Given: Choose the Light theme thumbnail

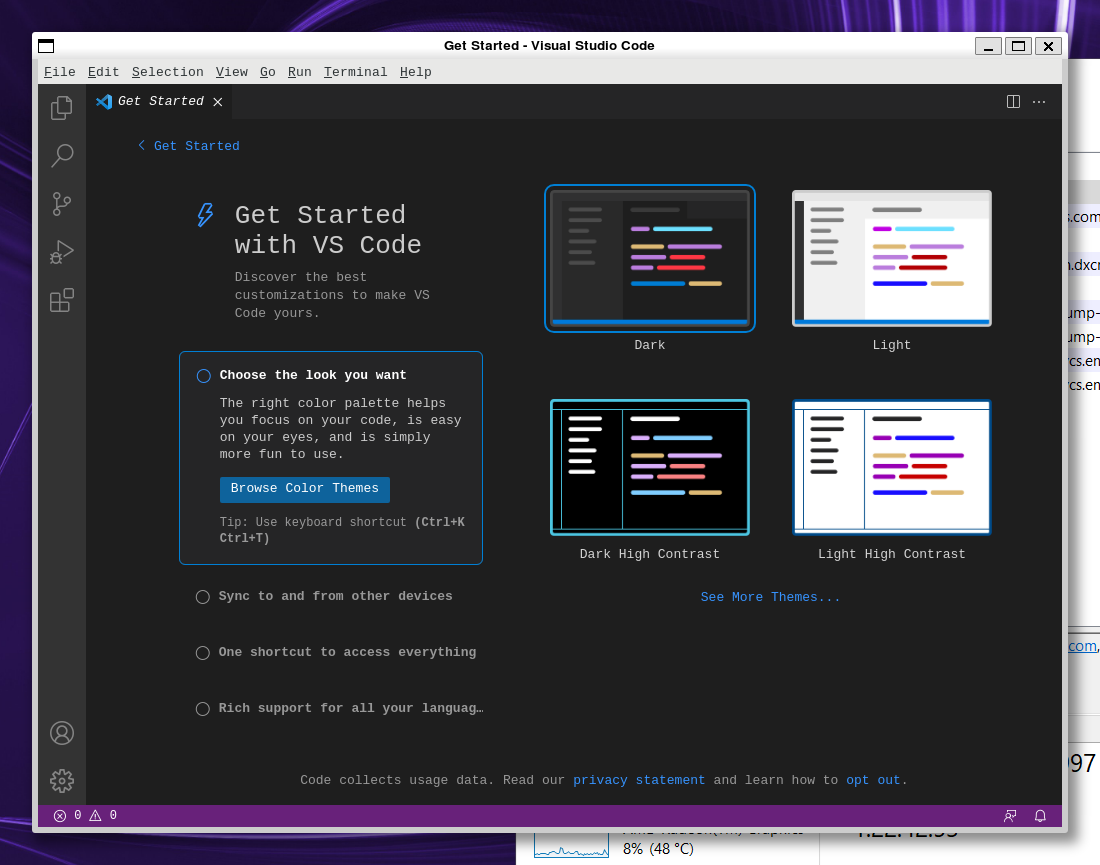Looking at the screenshot, I should click(x=891, y=258).
